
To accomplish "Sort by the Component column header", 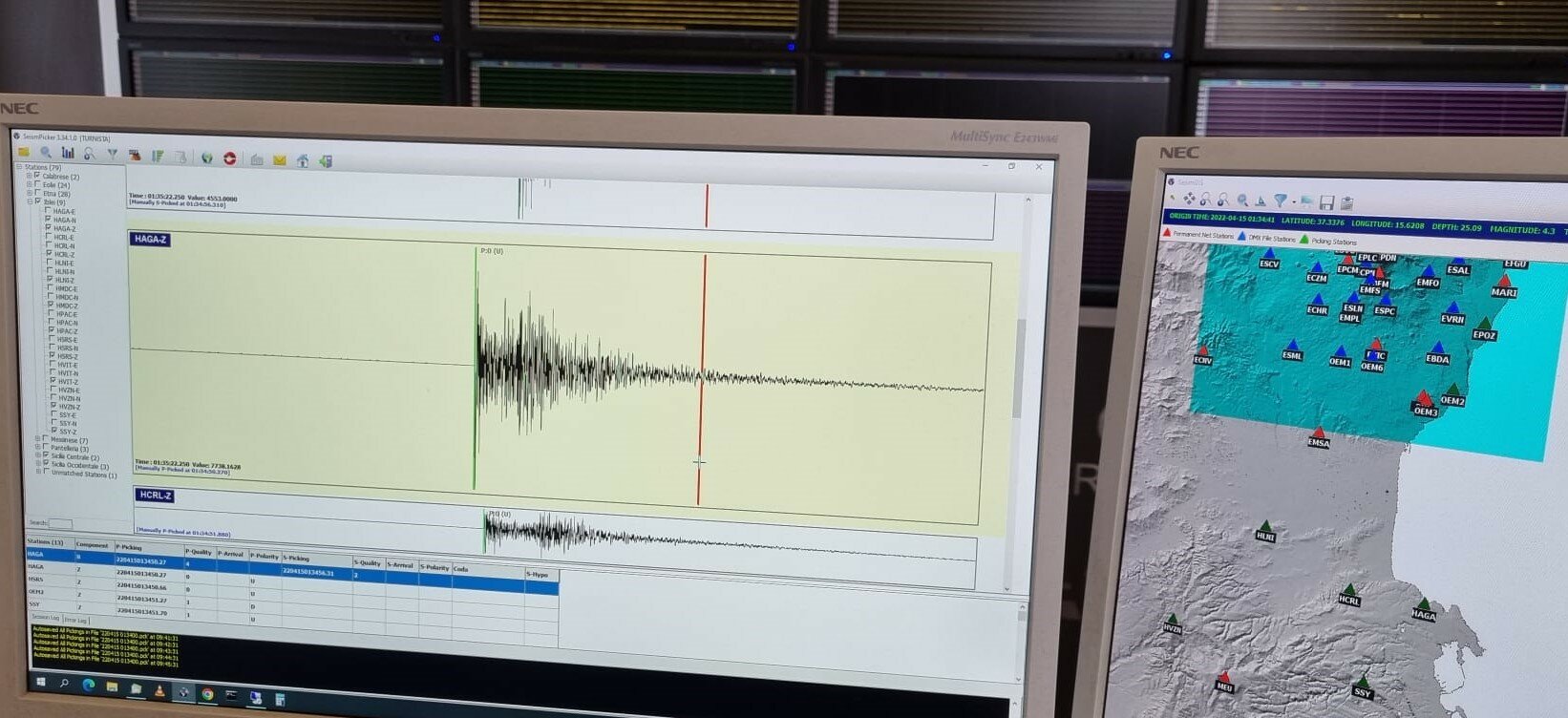I will [95, 544].
